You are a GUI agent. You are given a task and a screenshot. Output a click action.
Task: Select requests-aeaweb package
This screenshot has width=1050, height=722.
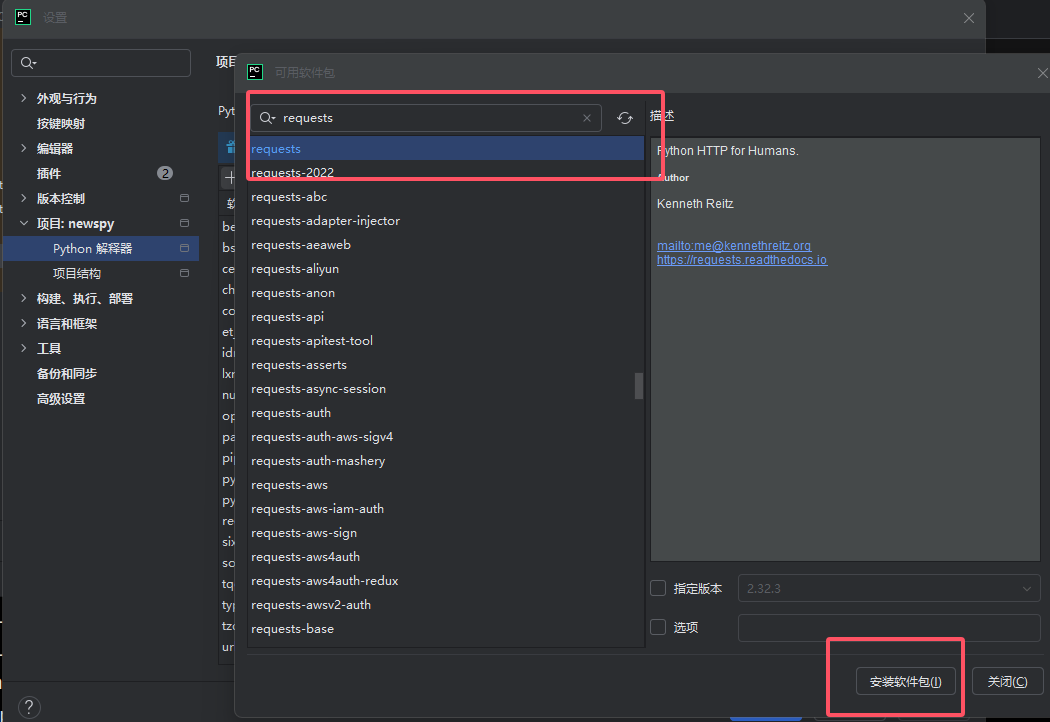point(446,245)
